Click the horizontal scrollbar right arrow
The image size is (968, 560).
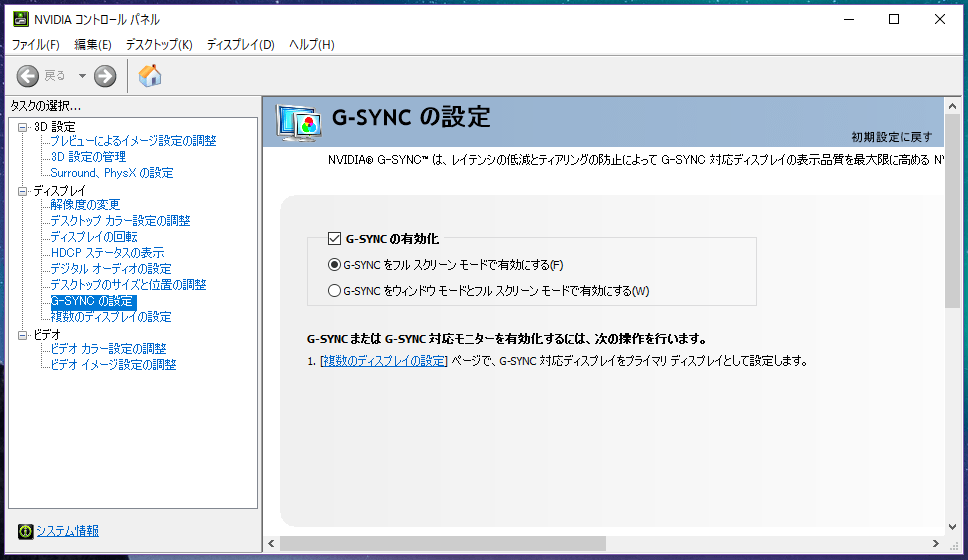tap(936, 543)
